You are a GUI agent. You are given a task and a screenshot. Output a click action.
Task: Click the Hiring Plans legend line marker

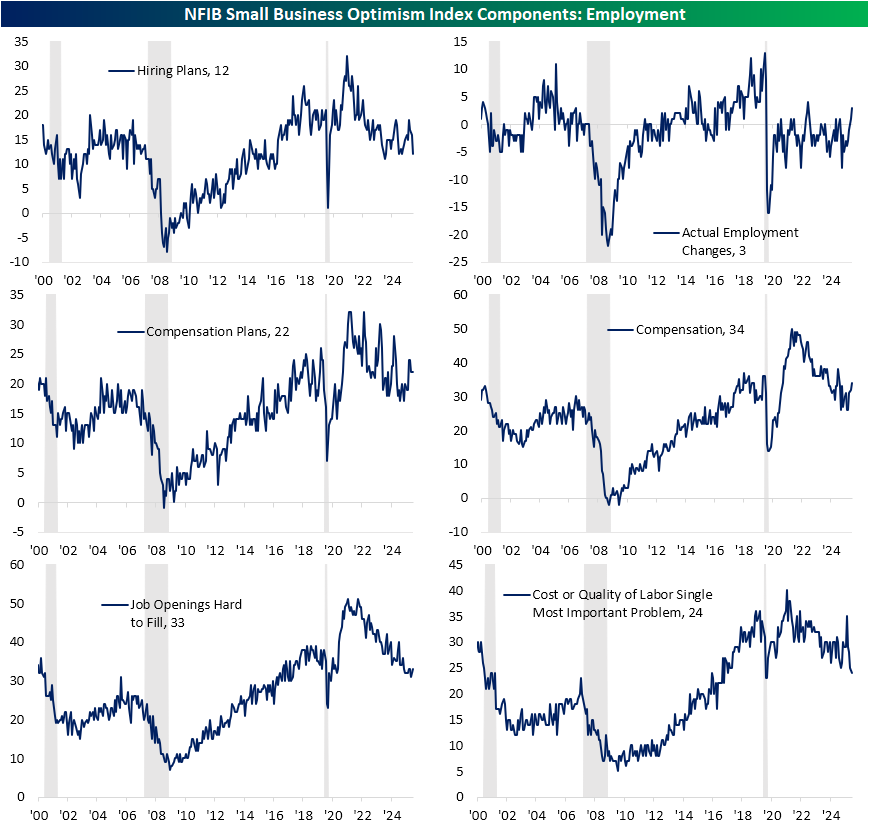(120, 71)
